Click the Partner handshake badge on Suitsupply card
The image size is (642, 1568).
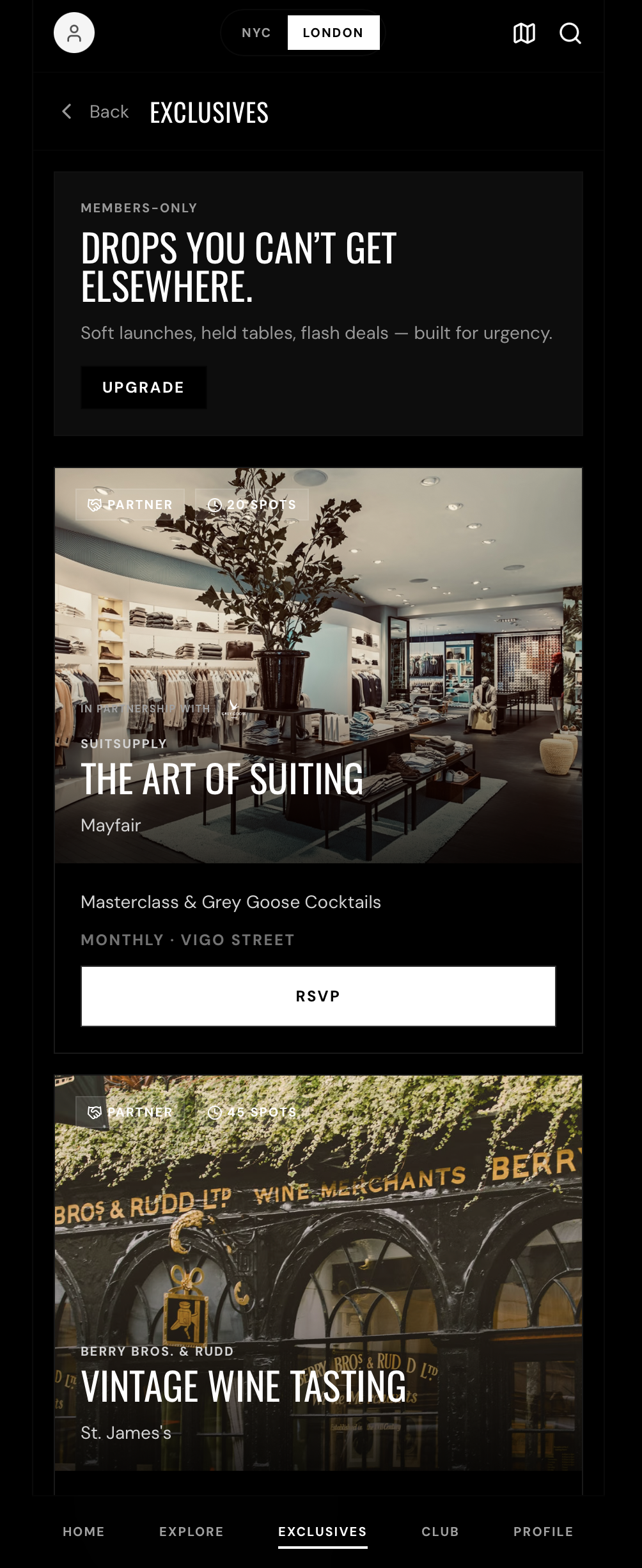point(130,505)
